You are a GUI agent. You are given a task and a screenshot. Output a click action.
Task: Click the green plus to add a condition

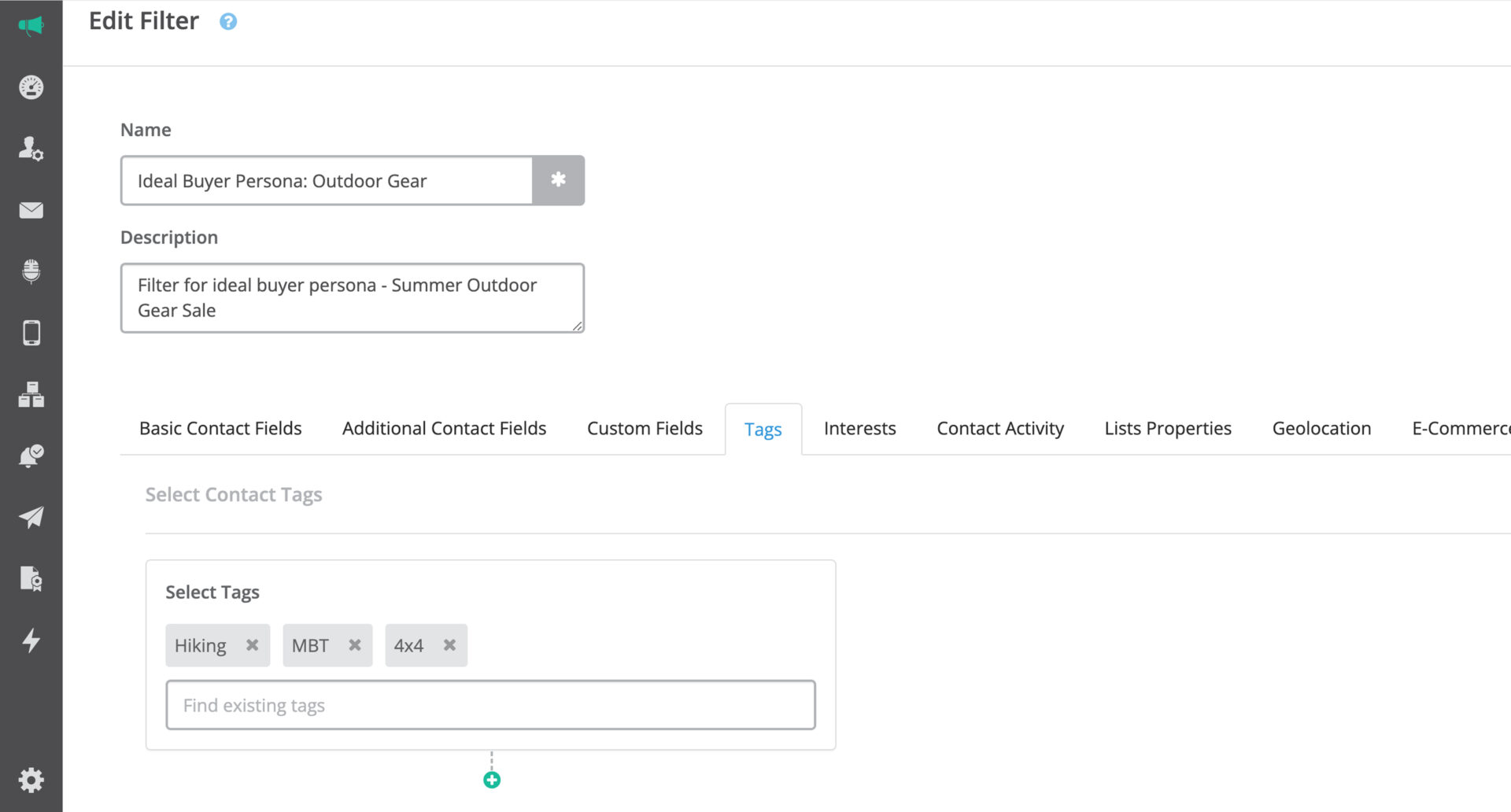[491, 780]
